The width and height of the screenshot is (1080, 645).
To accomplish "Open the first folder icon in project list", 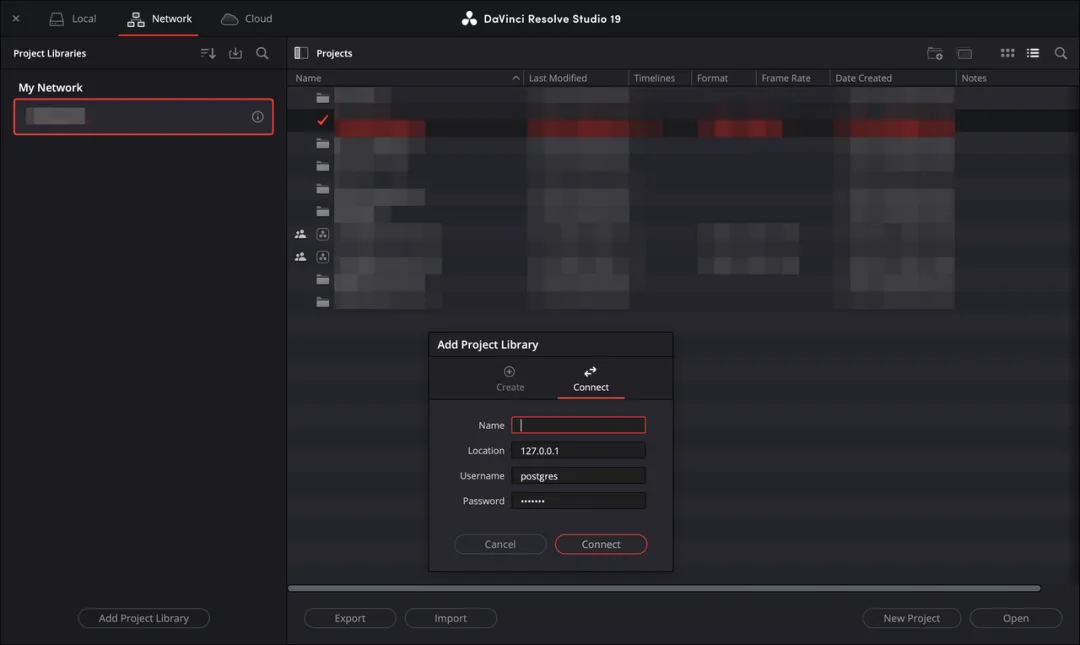I will coord(322,98).
